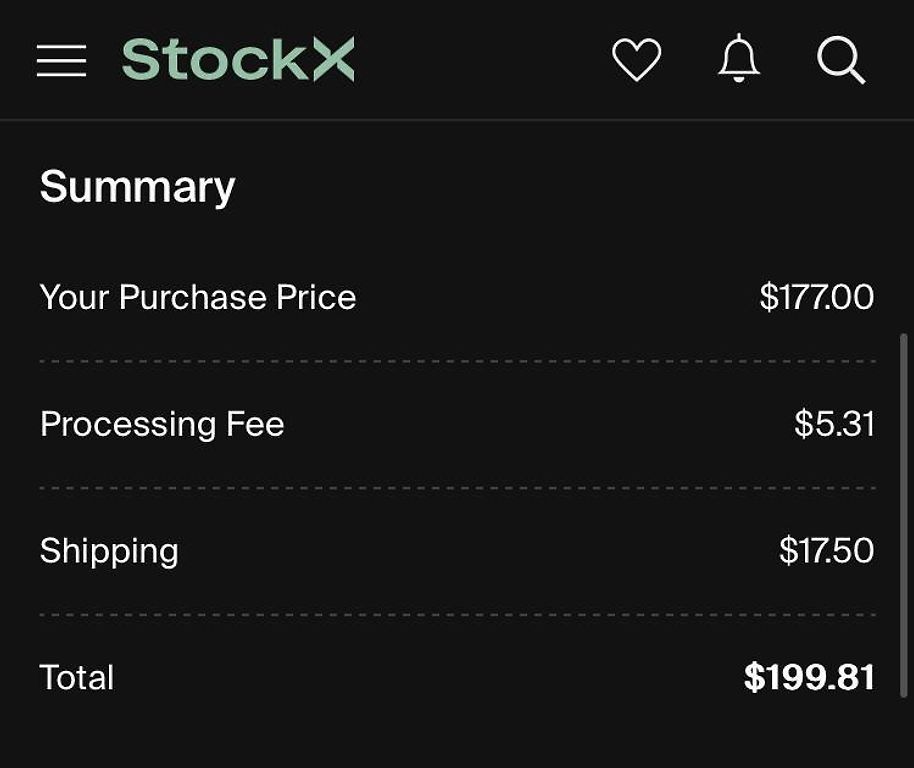Click the StockX logo
Viewport: 914px width, 768px height.
[x=238, y=60]
